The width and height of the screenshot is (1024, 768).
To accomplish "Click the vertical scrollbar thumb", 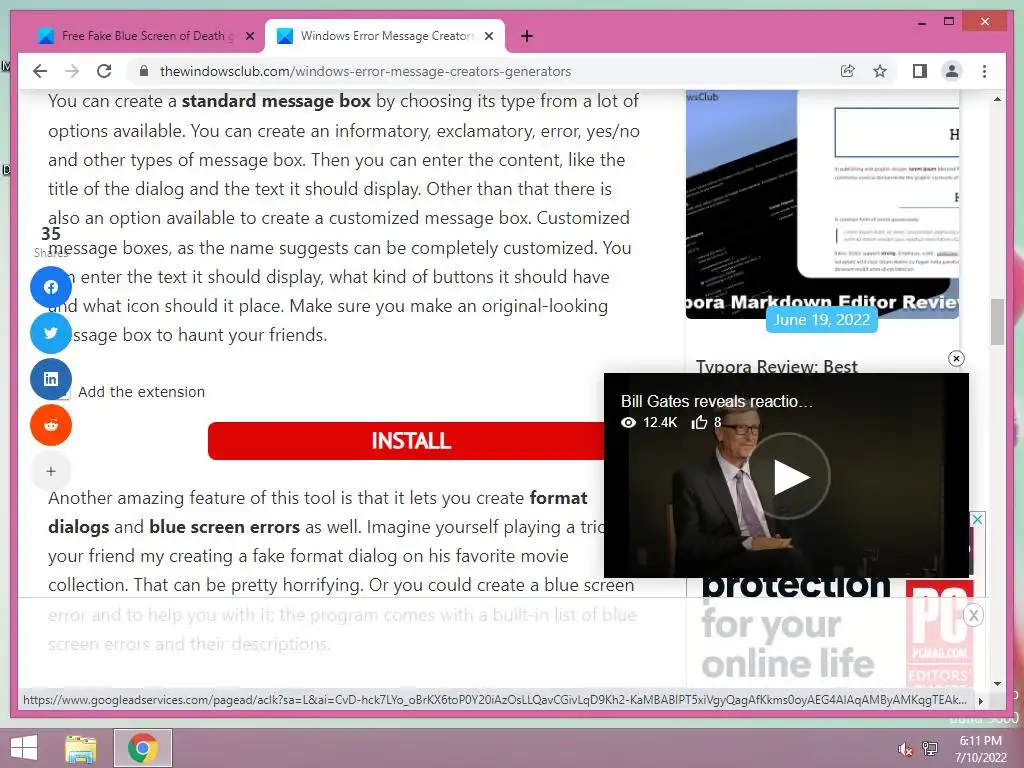I will 997,322.
